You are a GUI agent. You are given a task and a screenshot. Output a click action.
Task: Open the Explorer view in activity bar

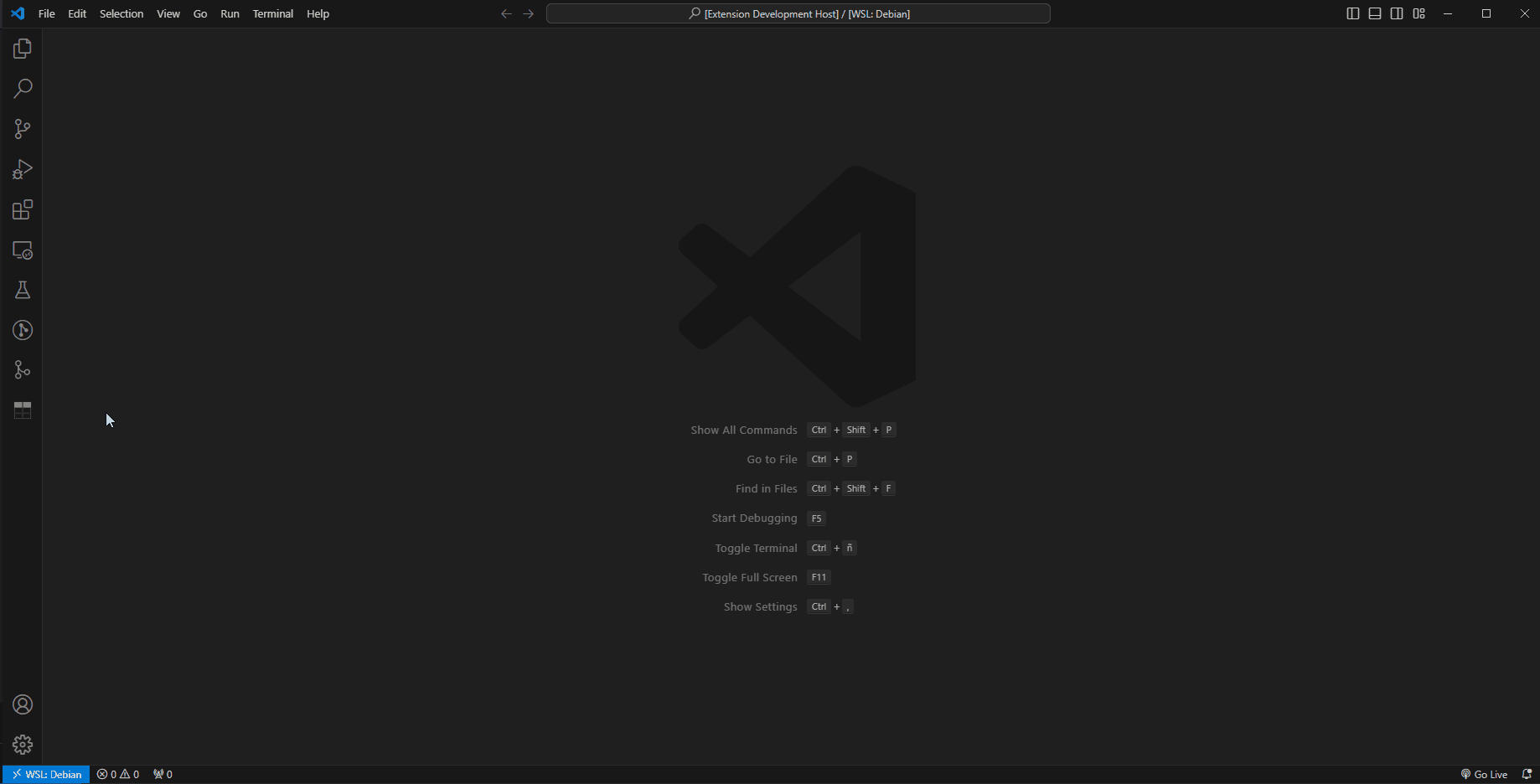point(23,49)
